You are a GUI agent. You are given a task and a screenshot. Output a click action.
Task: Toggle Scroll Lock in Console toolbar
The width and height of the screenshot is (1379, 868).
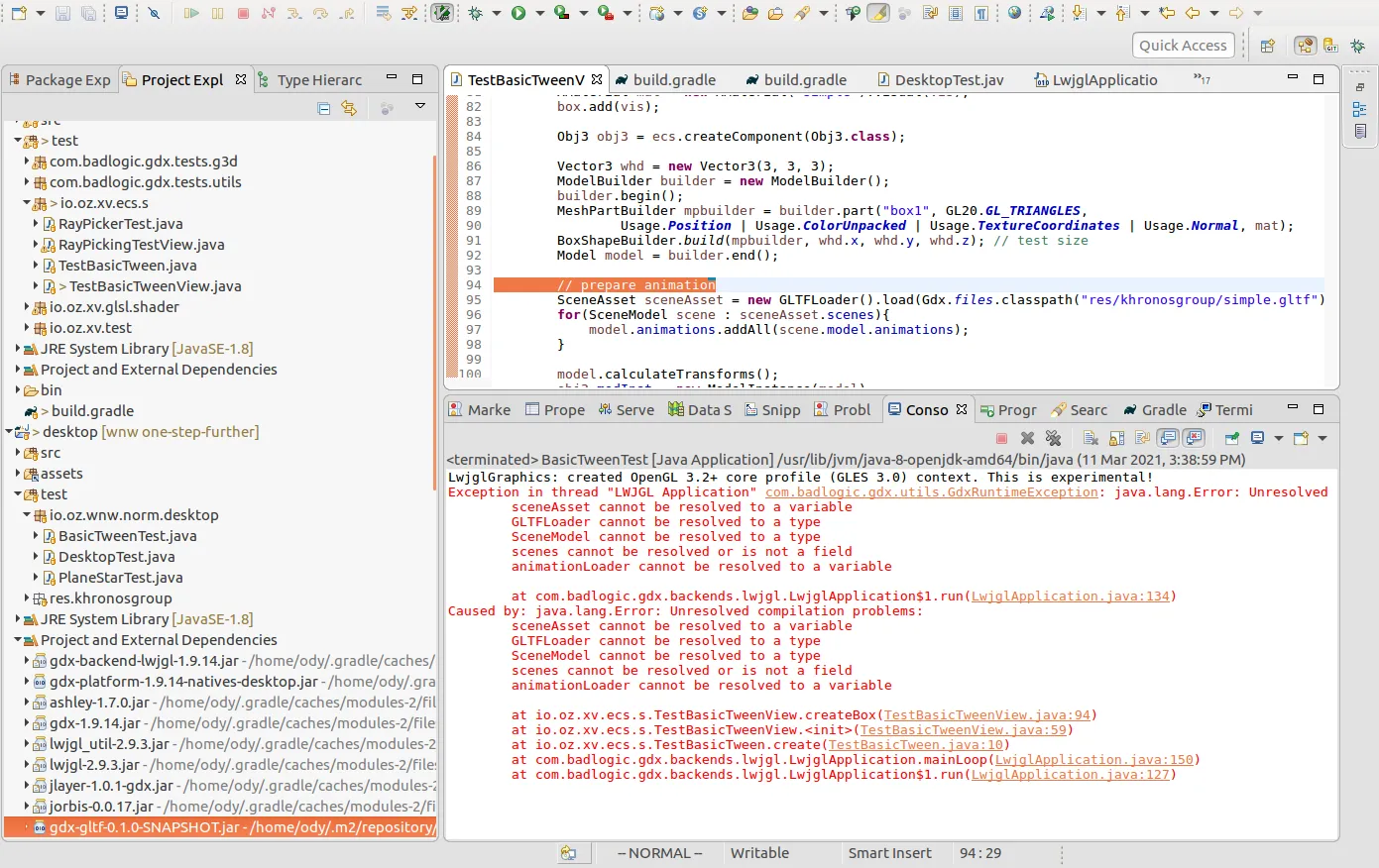(1116, 438)
